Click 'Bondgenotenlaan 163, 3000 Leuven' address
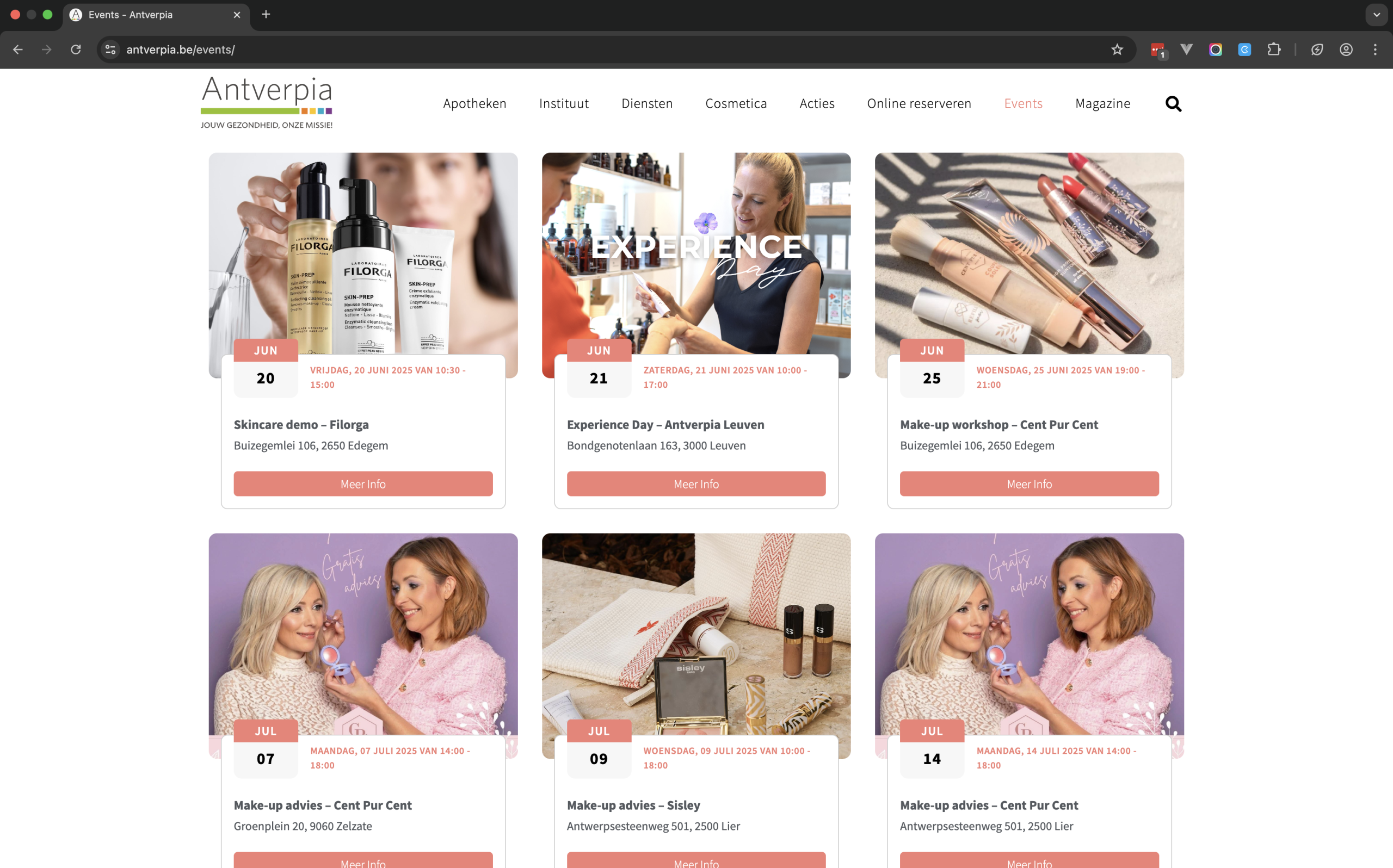The width and height of the screenshot is (1393, 868). click(656, 445)
